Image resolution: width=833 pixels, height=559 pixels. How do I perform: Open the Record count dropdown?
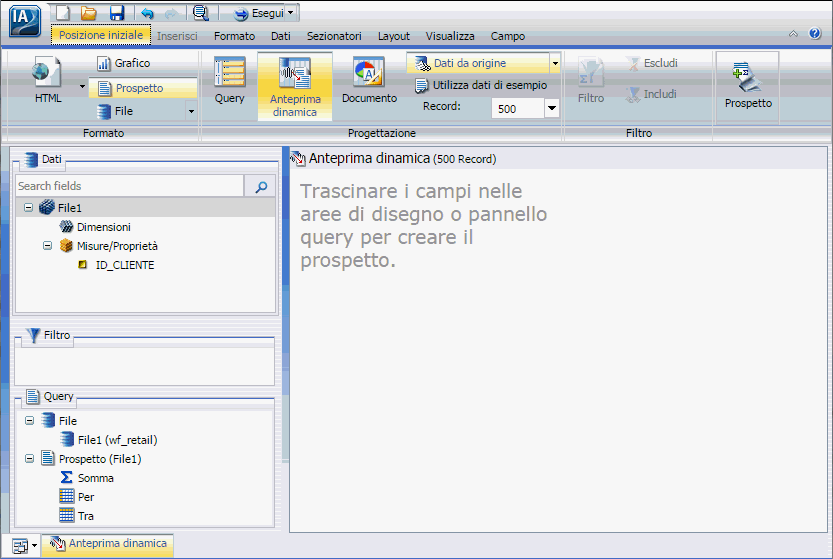(552, 108)
